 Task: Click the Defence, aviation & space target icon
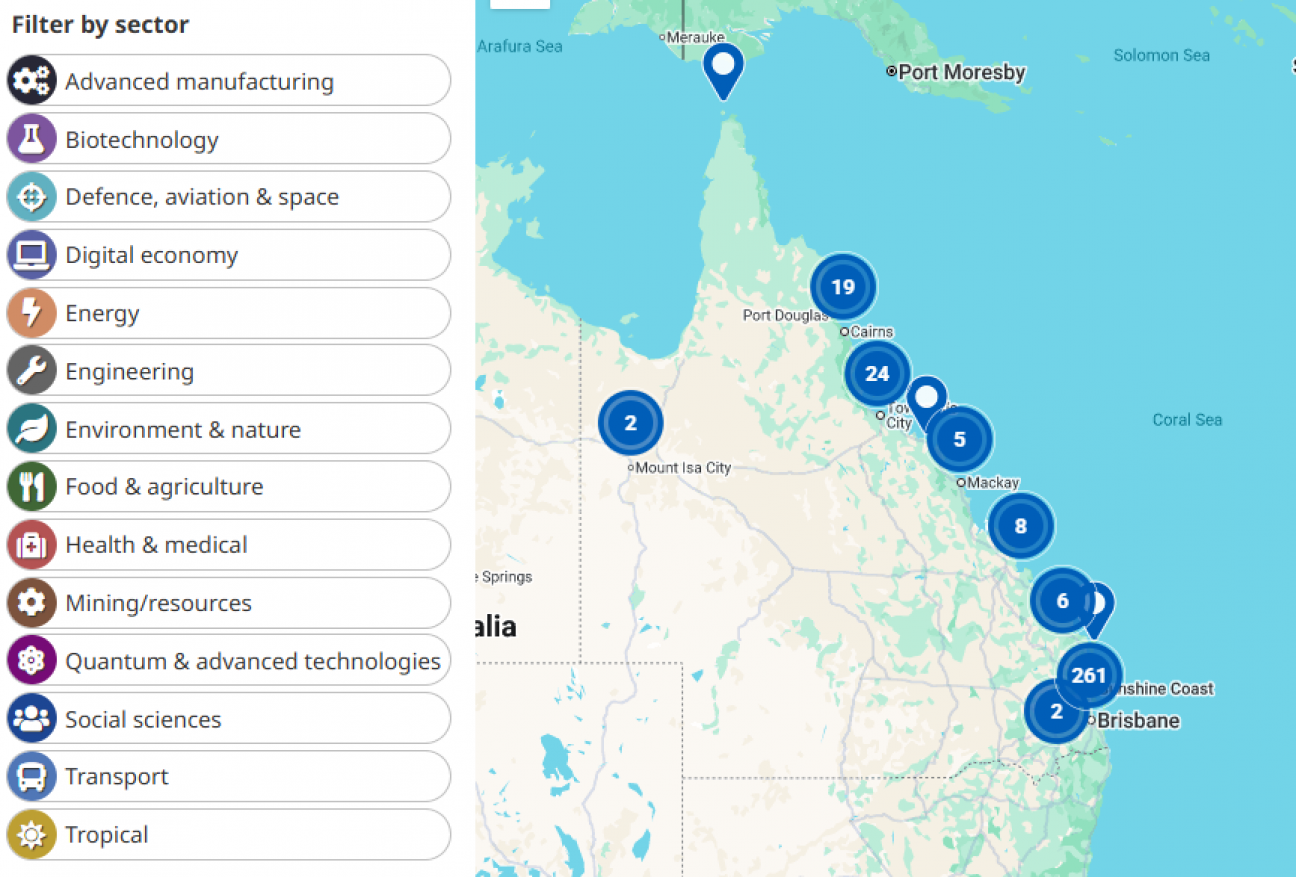[x=32, y=197]
